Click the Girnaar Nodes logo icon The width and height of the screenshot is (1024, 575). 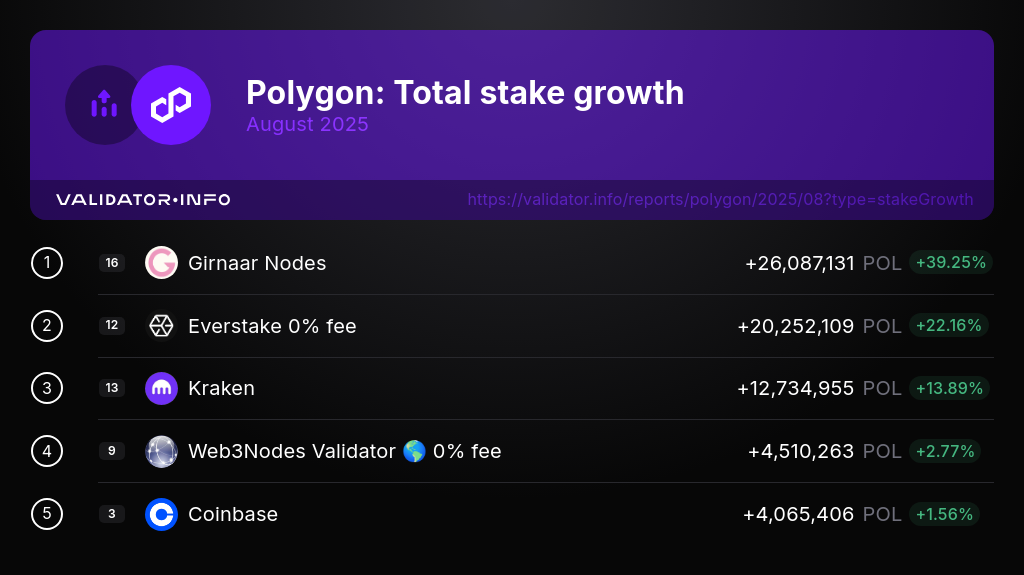(x=161, y=263)
